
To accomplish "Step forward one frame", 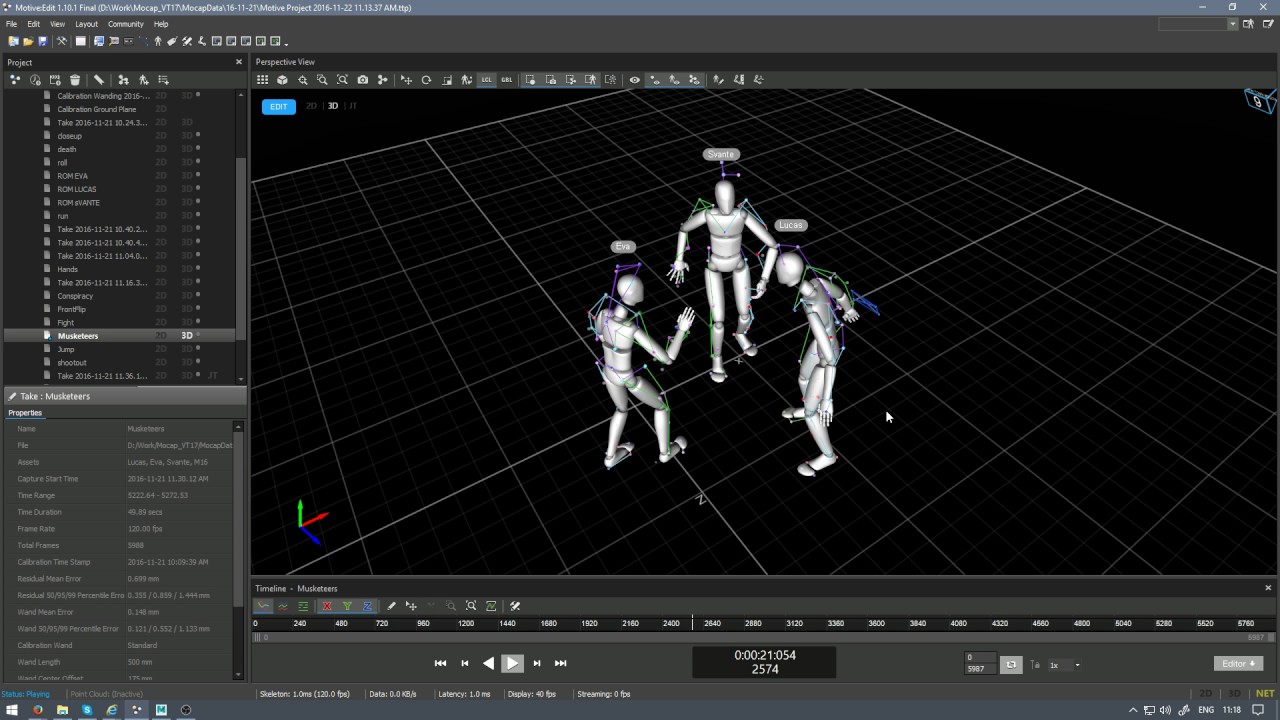I will (x=537, y=663).
